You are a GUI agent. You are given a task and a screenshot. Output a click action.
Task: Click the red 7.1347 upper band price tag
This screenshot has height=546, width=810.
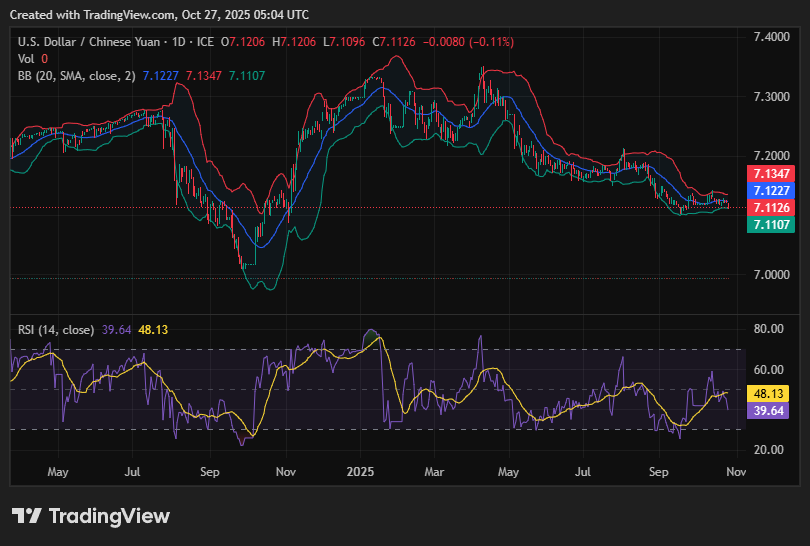(771, 174)
